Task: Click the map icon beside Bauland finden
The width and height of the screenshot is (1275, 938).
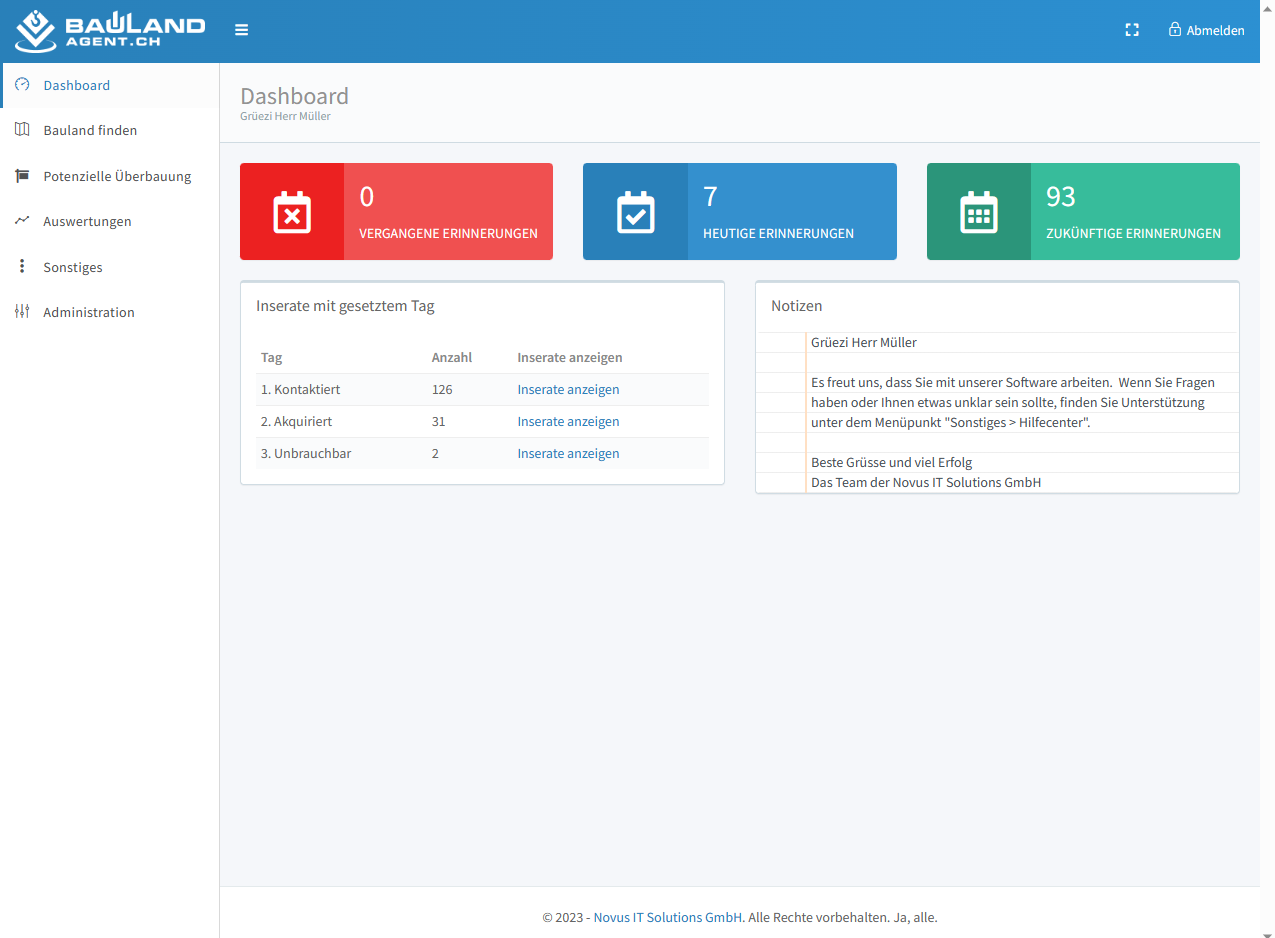Action: point(22,130)
